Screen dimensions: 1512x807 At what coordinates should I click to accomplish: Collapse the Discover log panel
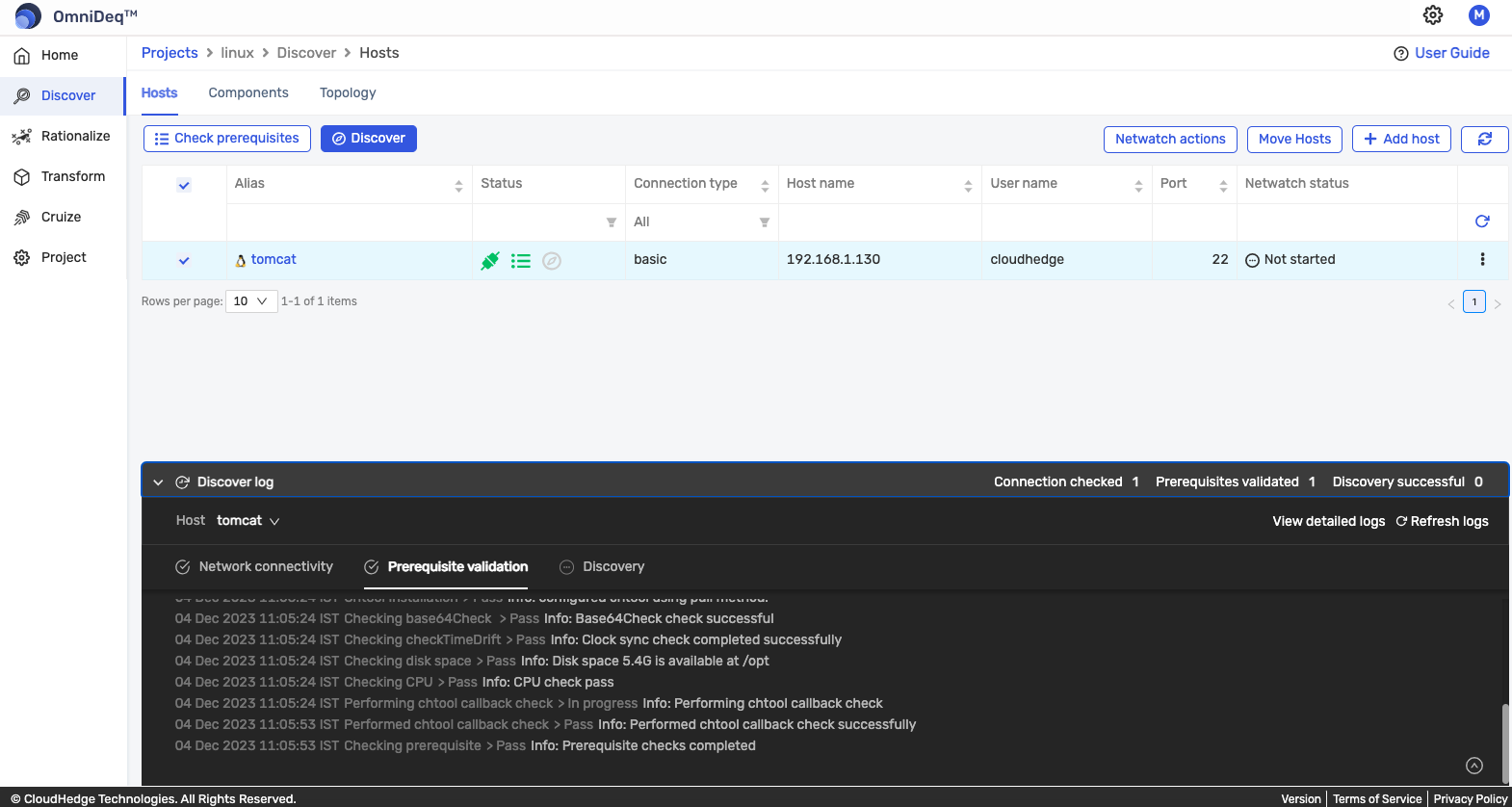click(158, 482)
